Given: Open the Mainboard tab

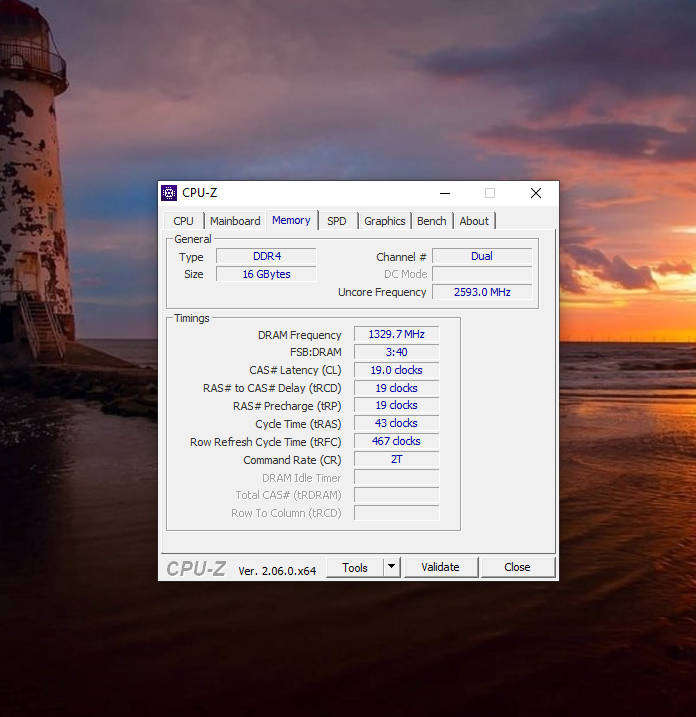Looking at the screenshot, I should (235, 221).
